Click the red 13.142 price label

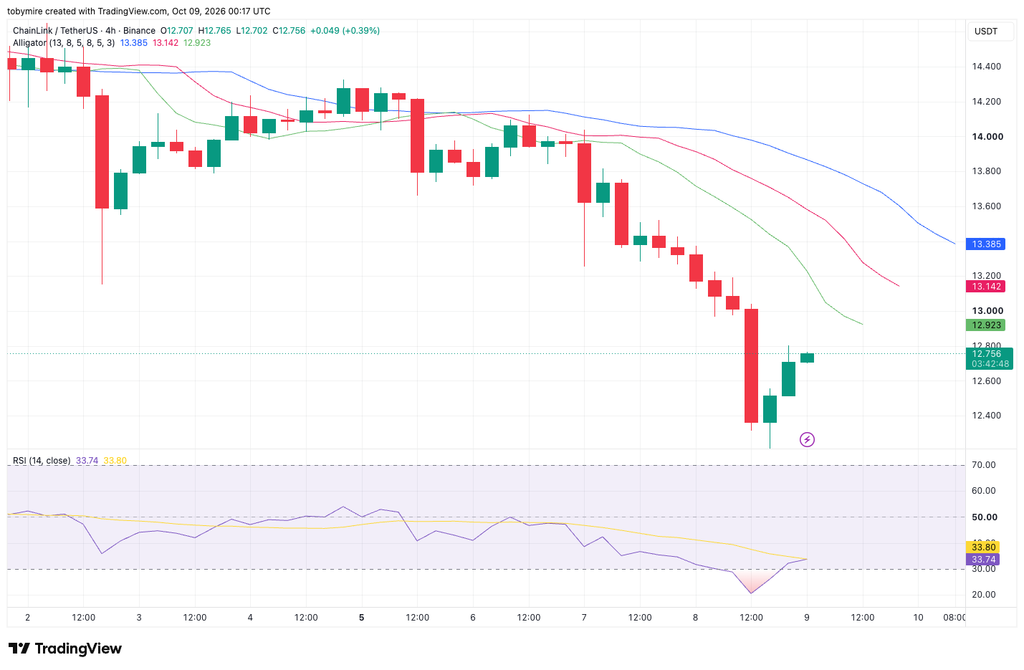point(985,287)
